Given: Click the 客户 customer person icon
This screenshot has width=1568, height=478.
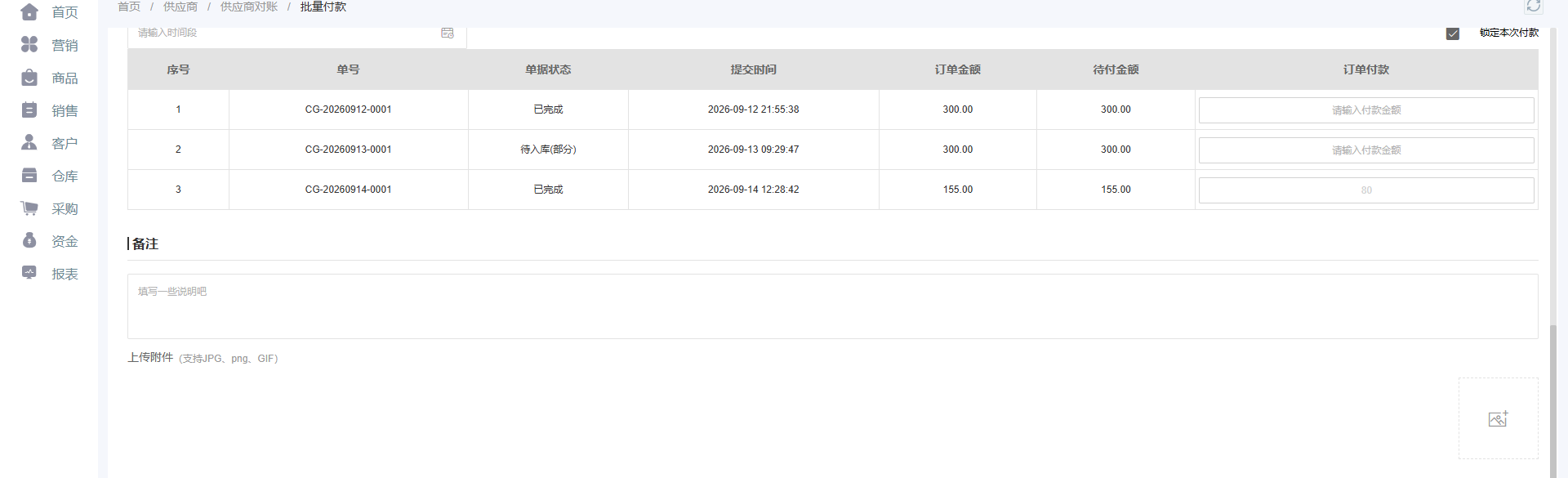Looking at the screenshot, I should coord(29,142).
